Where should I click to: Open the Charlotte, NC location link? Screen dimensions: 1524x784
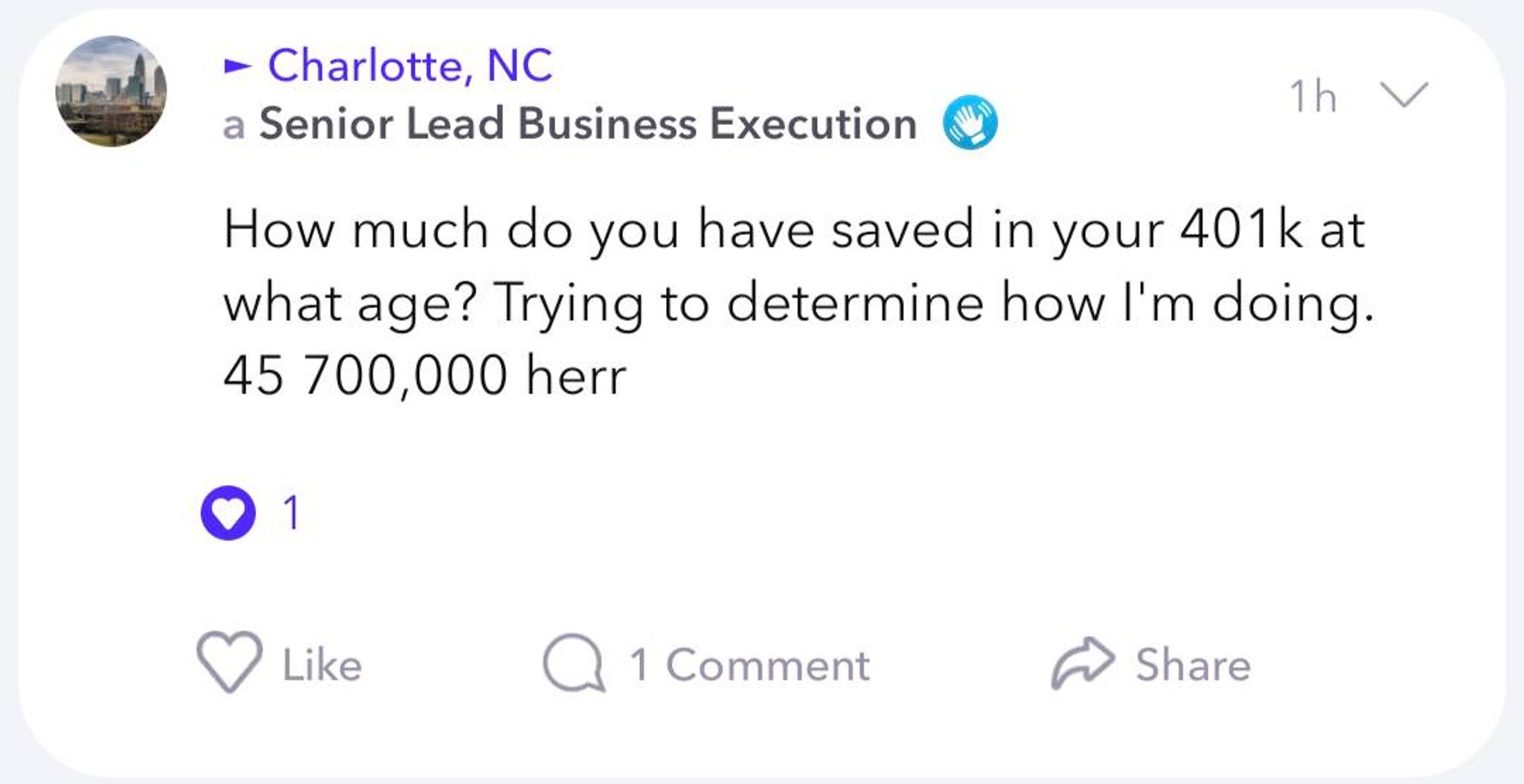point(410,65)
